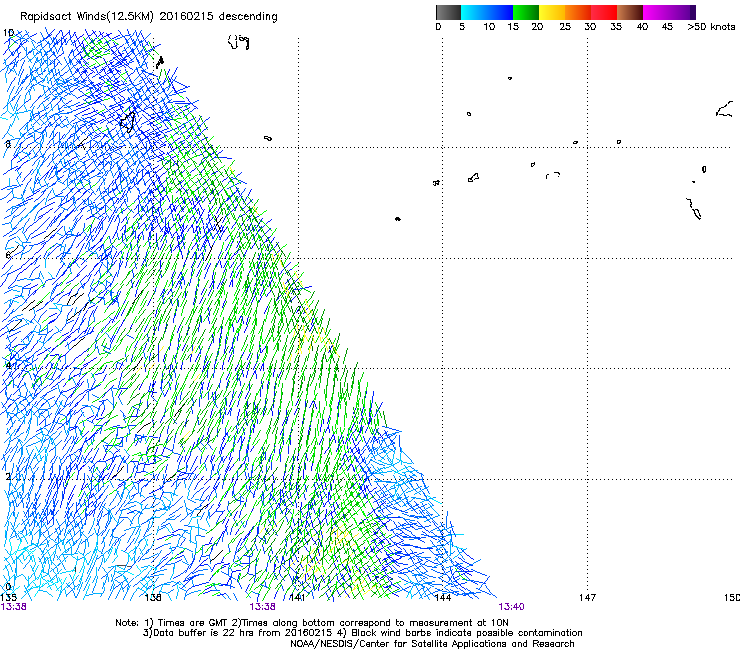
Task: Click the longitude label '138'
Action: [153, 598]
